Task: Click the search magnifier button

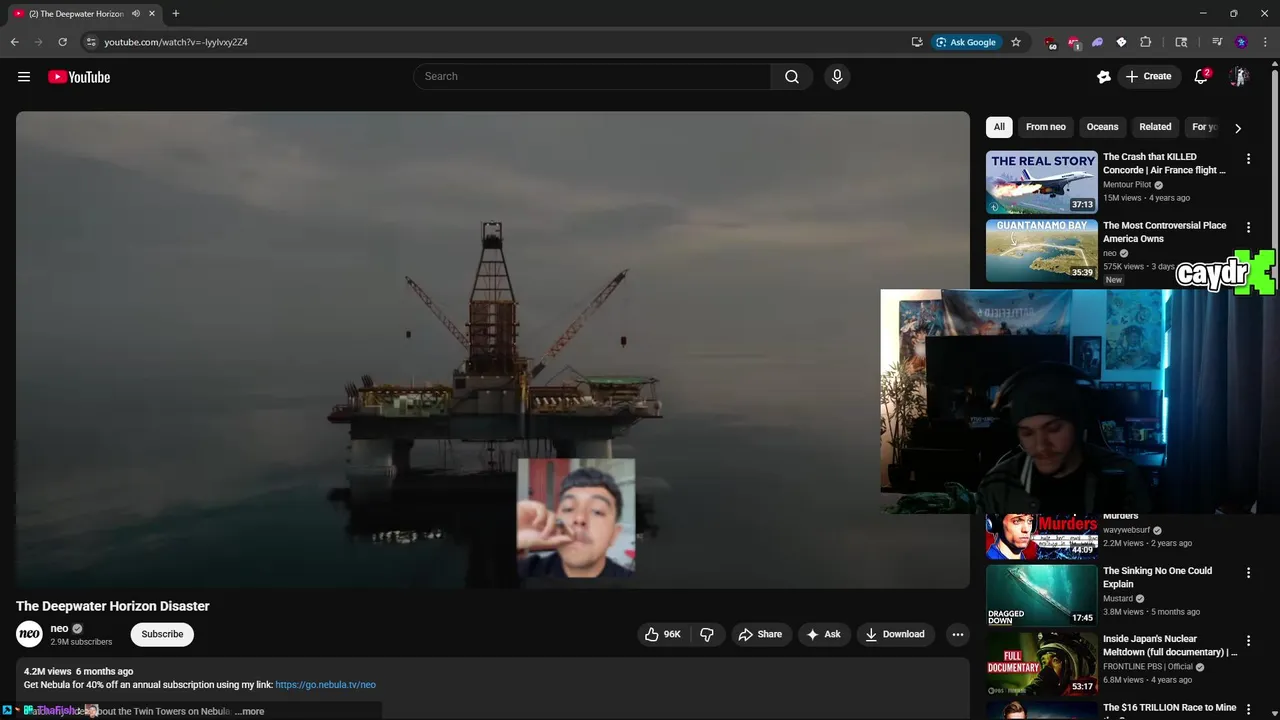Action: tap(792, 77)
